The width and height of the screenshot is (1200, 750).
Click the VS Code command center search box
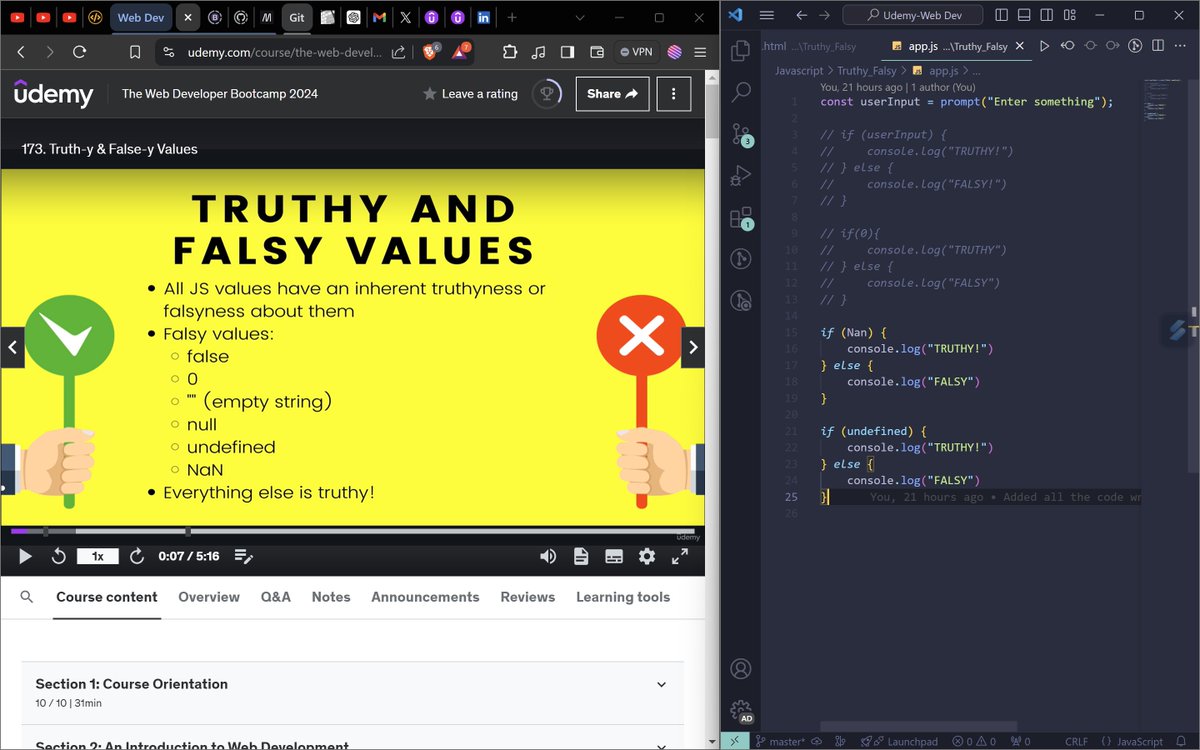(913, 15)
